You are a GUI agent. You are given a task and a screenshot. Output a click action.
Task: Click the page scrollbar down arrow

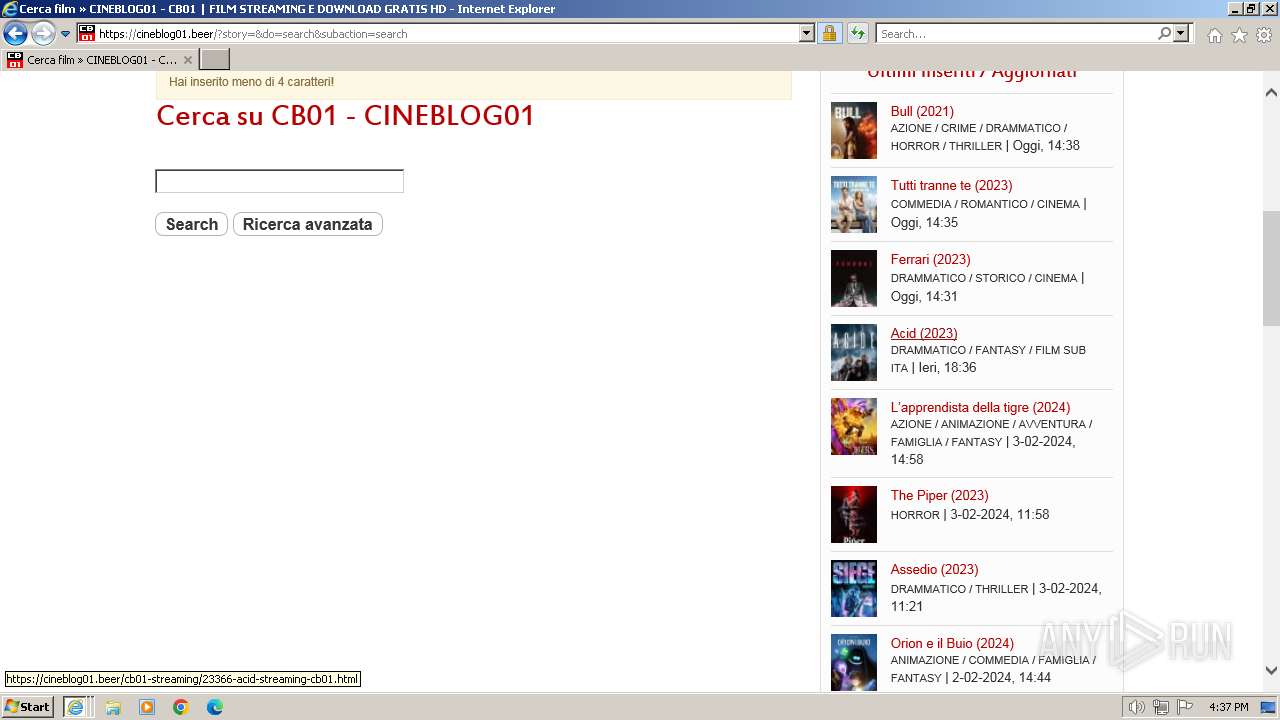point(1271,671)
